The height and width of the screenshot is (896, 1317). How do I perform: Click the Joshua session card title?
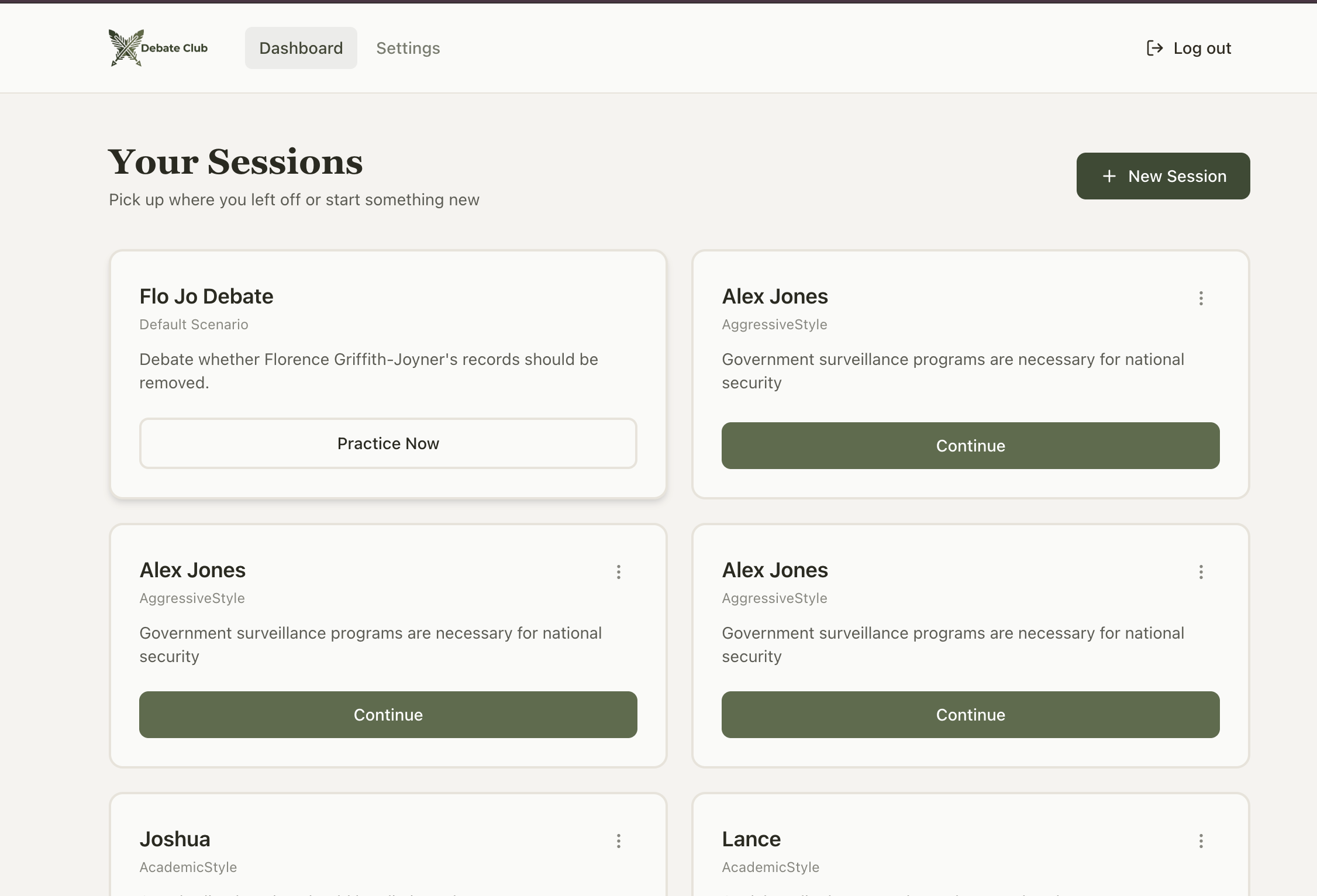click(174, 839)
